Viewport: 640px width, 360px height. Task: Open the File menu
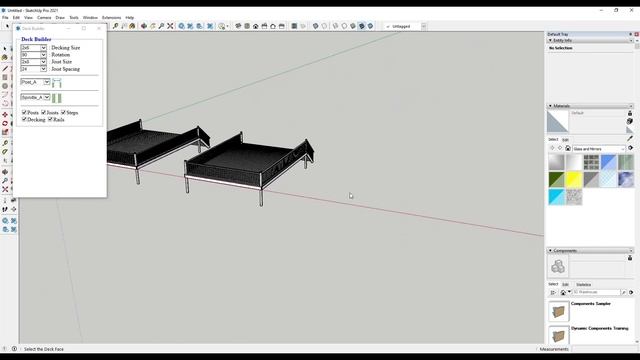tap(5, 18)
